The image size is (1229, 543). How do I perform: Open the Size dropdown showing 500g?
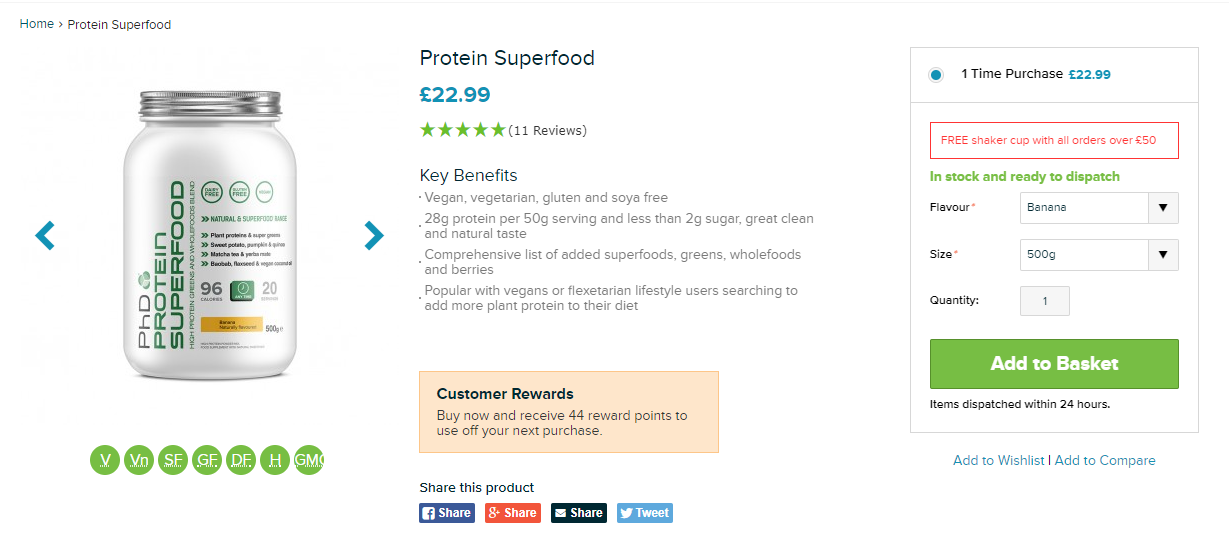coord(1099,255)
